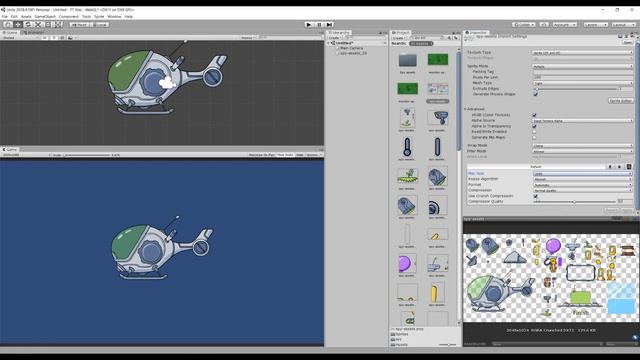This screenshot has width=640, height=360.
Task: Click the Project search field
Action: (426, 38)
